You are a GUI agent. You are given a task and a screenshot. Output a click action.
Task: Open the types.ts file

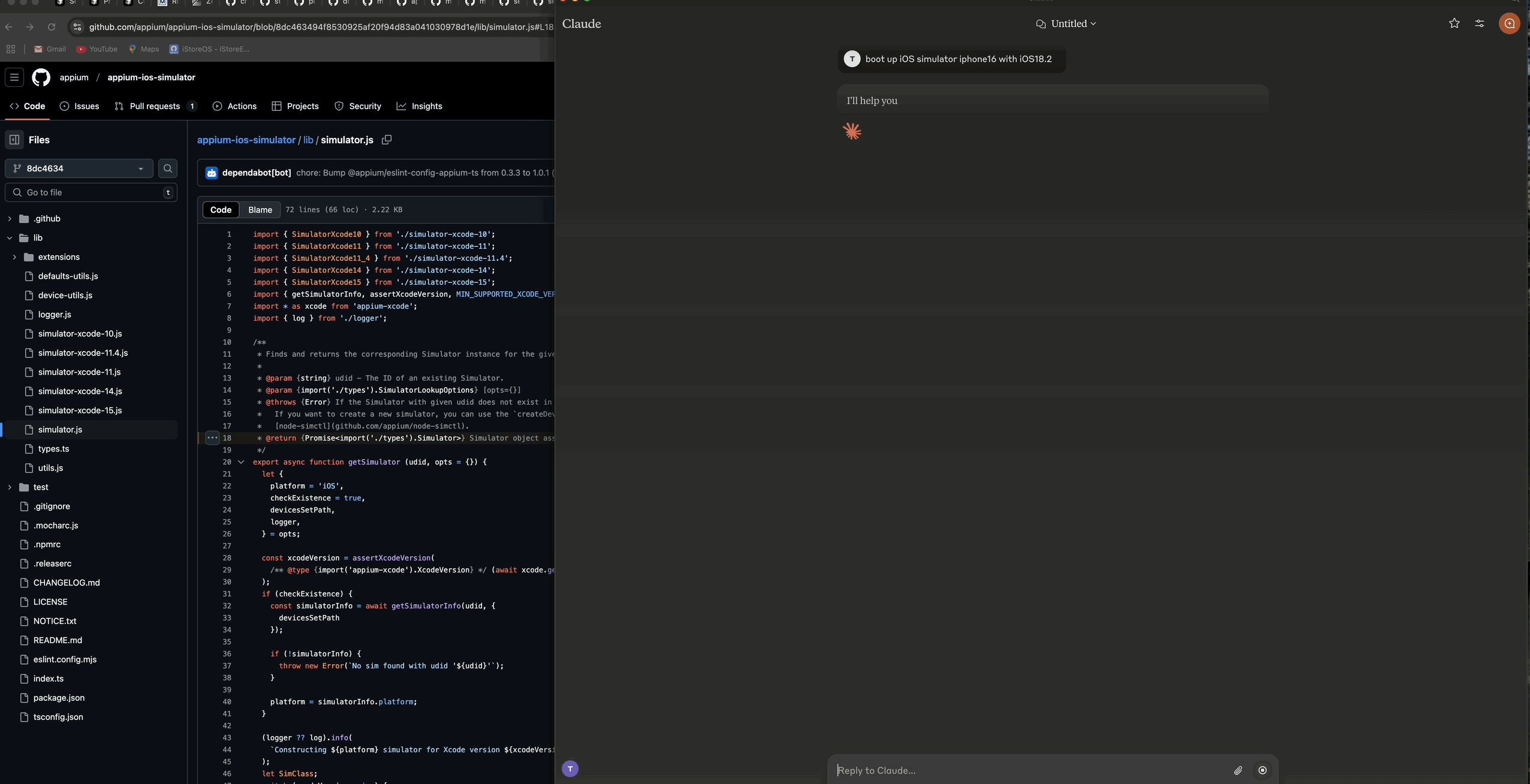(x=53, y=449)
